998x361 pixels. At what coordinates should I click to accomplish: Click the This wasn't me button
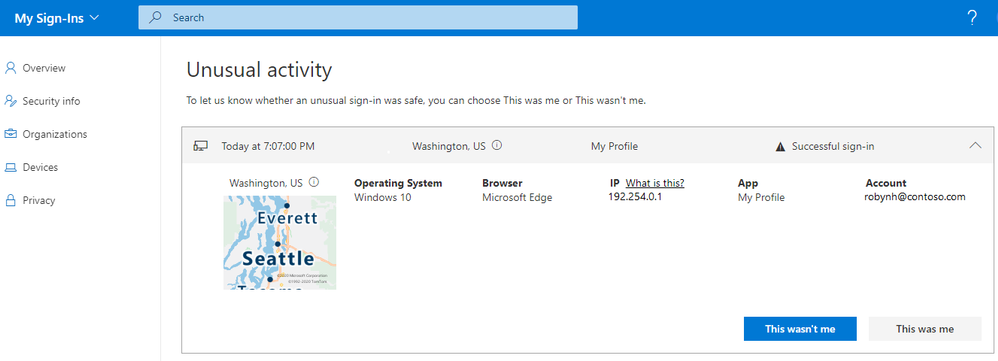[x=800, y=329]
